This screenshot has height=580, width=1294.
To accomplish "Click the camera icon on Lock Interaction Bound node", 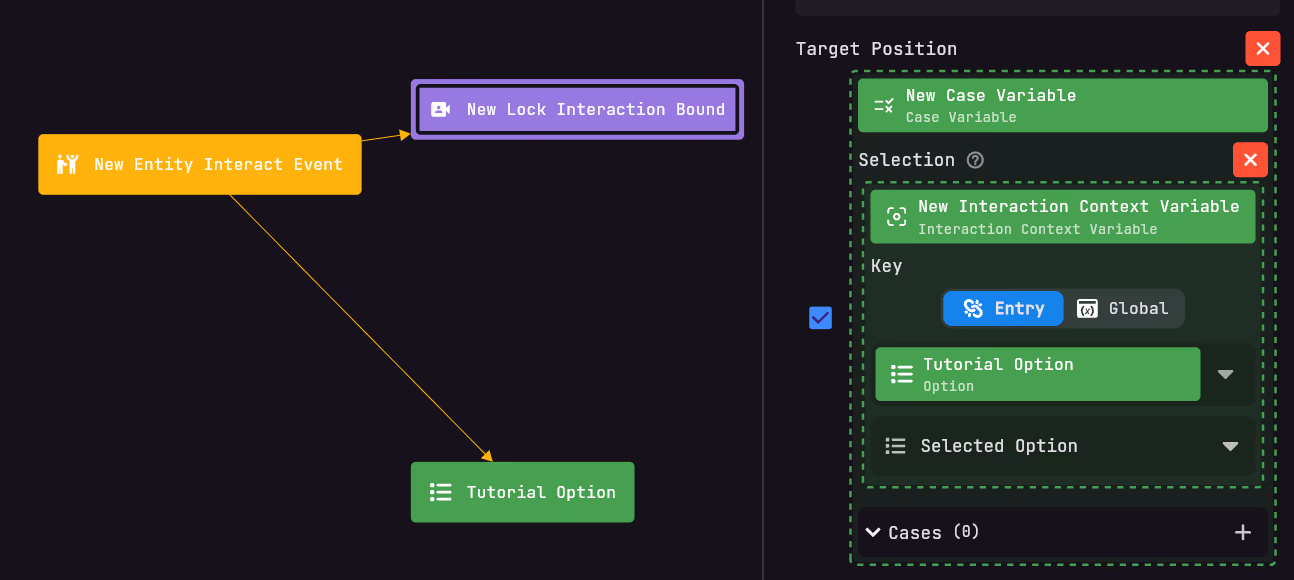I will [x=440, y=109].
